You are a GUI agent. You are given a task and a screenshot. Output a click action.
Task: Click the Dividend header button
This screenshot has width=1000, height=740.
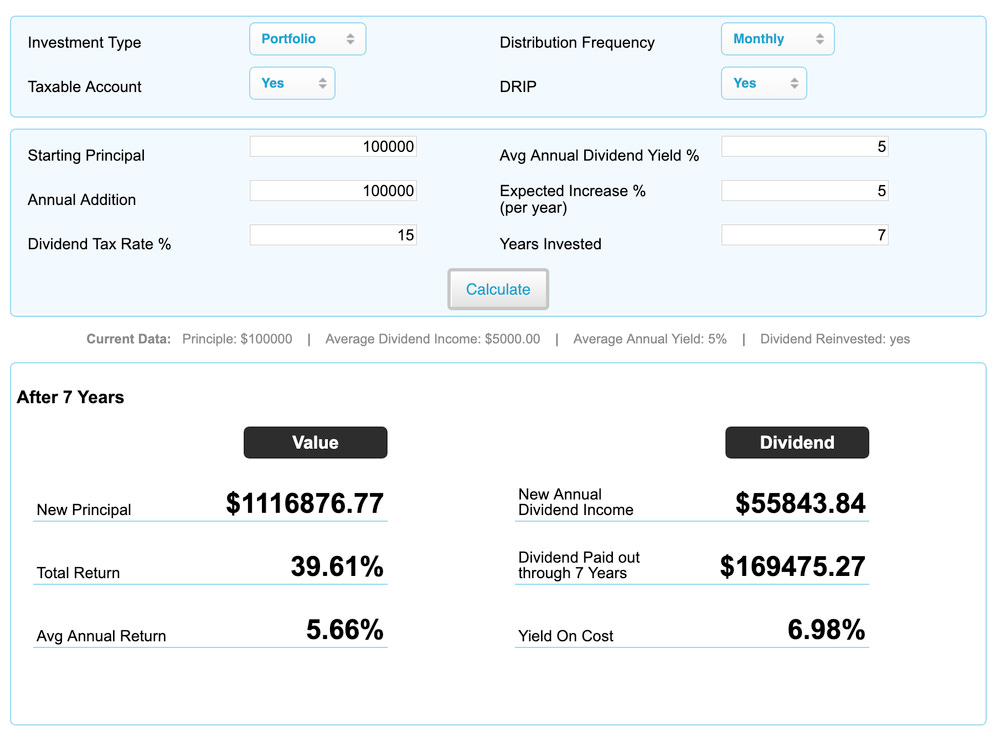point(797,443)
